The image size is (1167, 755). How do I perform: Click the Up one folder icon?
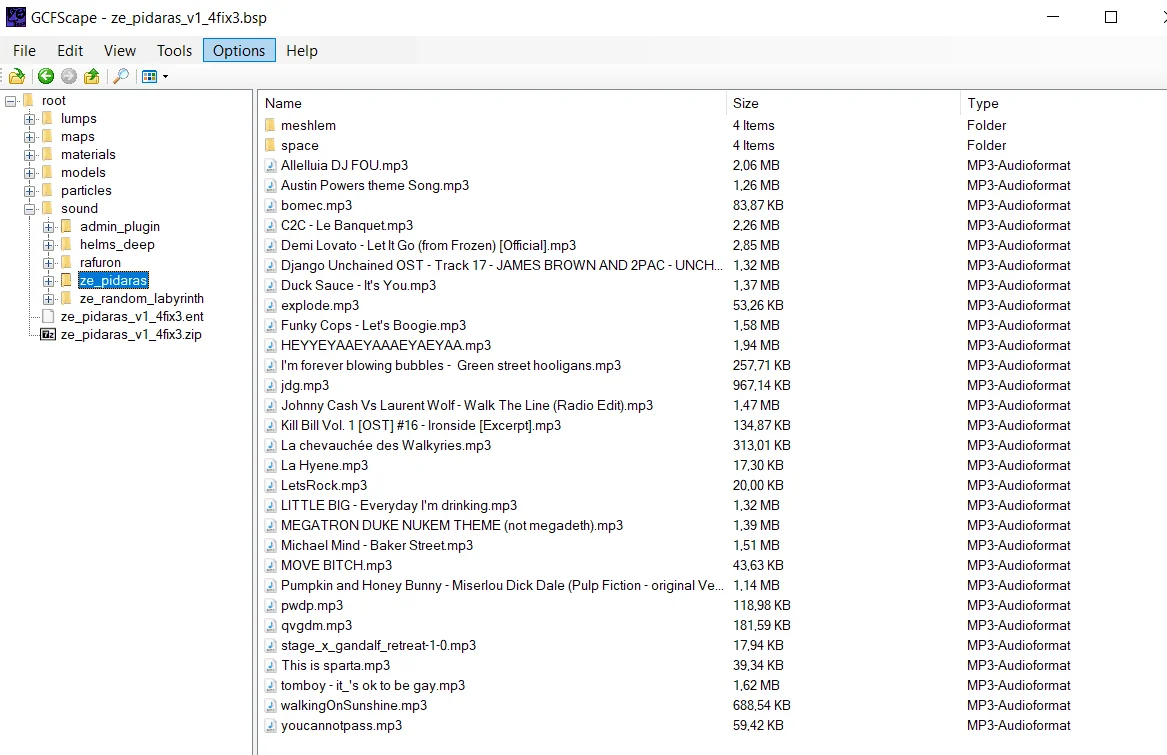(92, 76)
